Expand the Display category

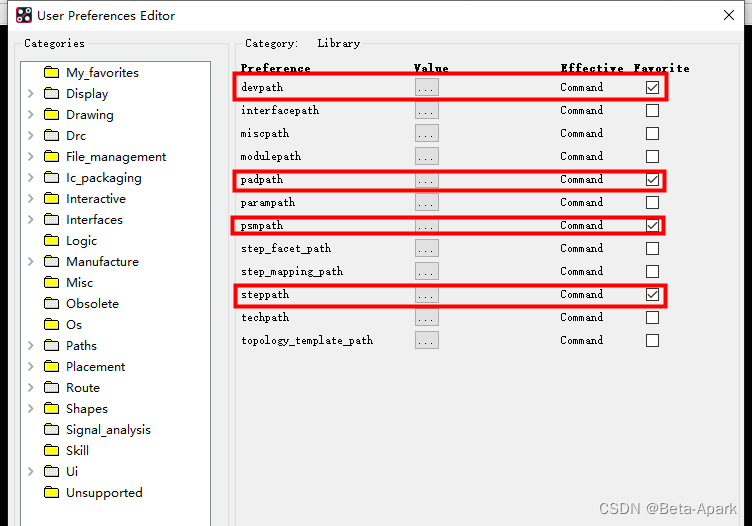(31, 94)
